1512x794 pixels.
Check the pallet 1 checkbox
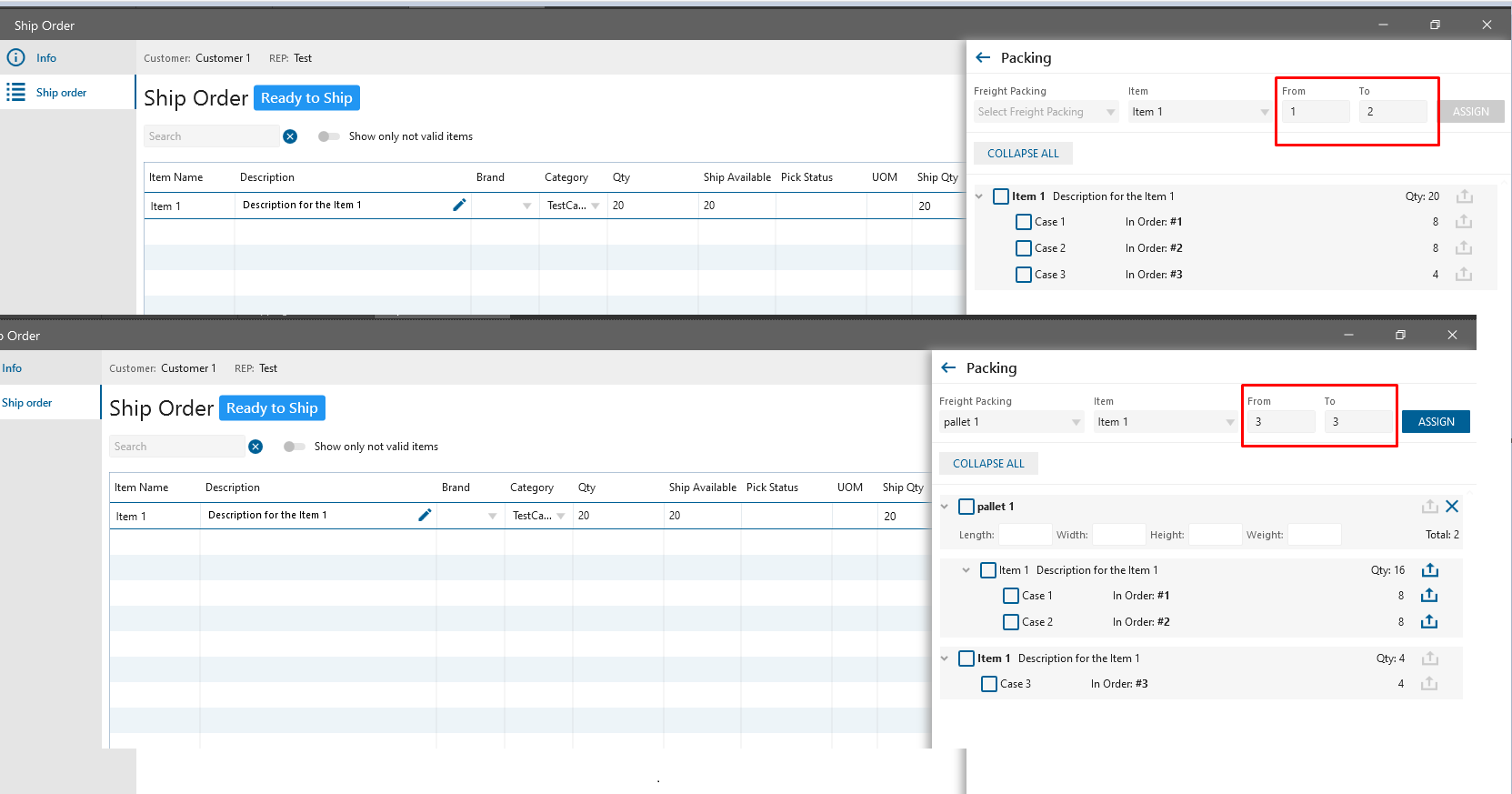tap(966, 507)
